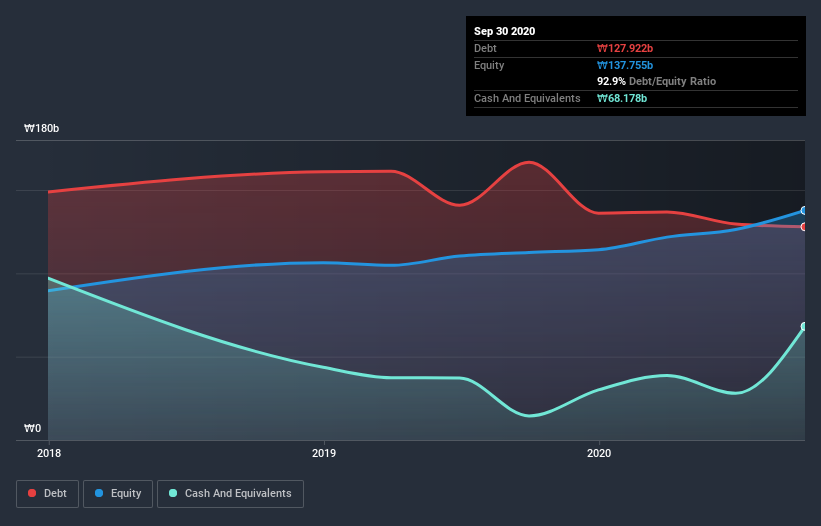
Task: Click the ₩180b axis label
Action: point(41,129)
